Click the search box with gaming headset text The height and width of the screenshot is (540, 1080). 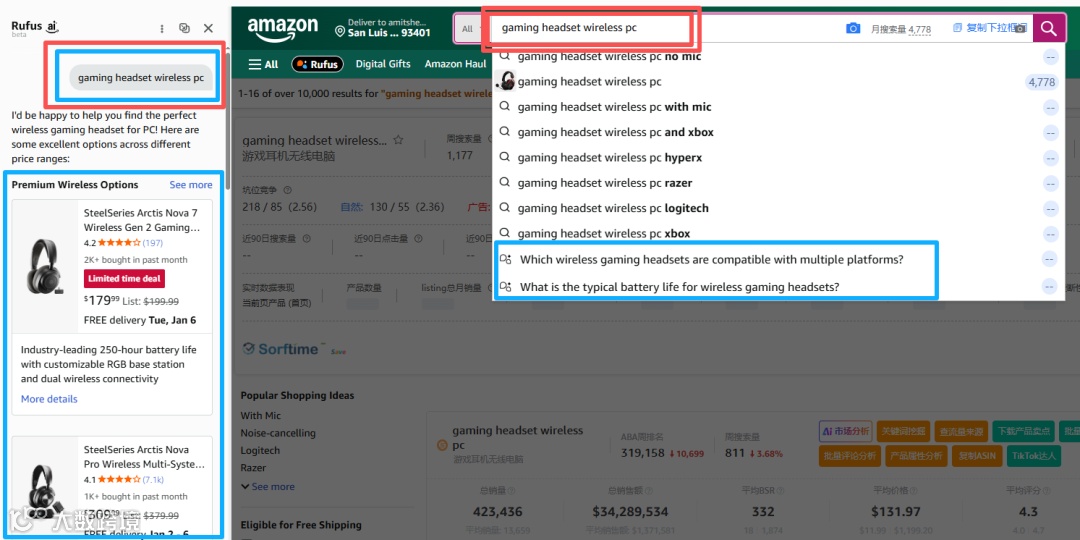pos(661,28)
